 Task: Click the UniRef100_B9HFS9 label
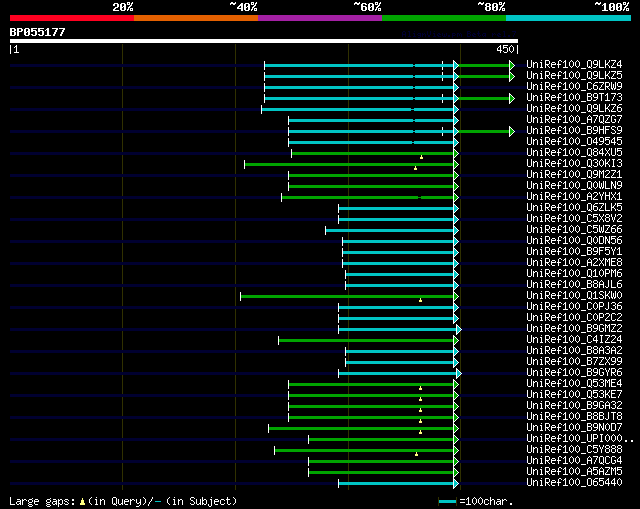pos(574,131)
